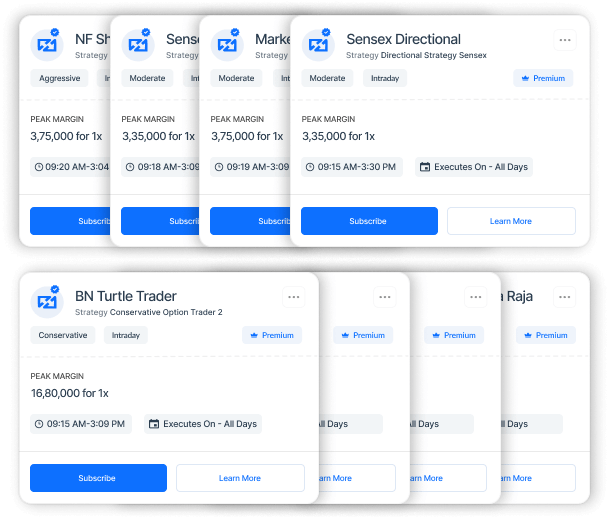Open Learn More for Sensex Directional

pos(511,221)
